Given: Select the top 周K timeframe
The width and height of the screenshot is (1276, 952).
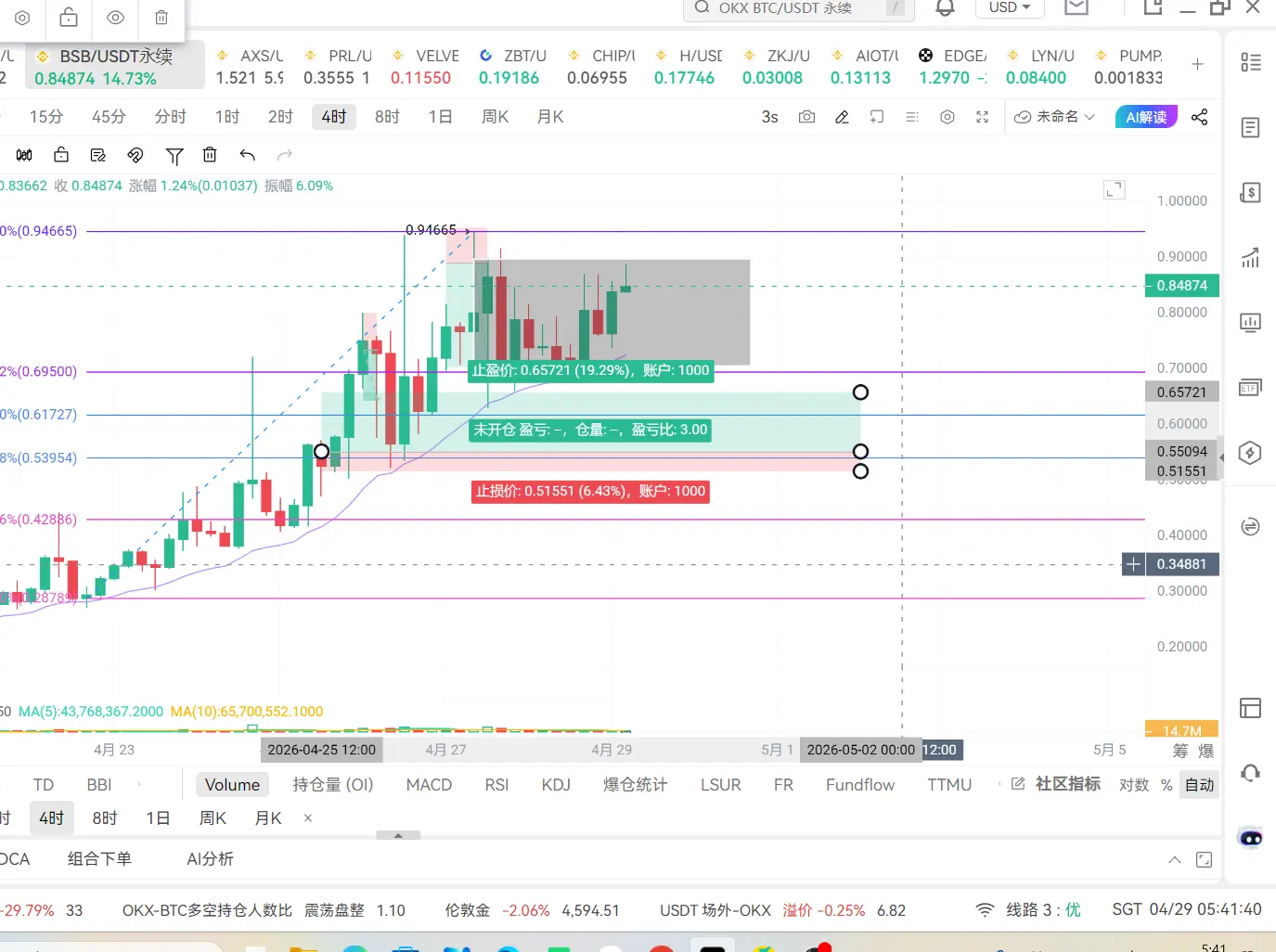Looking at the screenshot, I should (496, 117).
